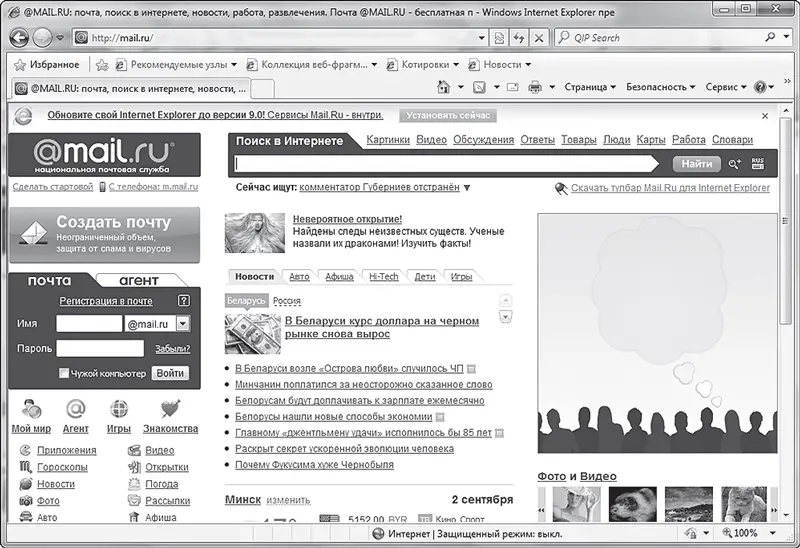The image size is (800, 548).
Task: Click the zoom magnifier icon in status bar
Action: (727, 533)
